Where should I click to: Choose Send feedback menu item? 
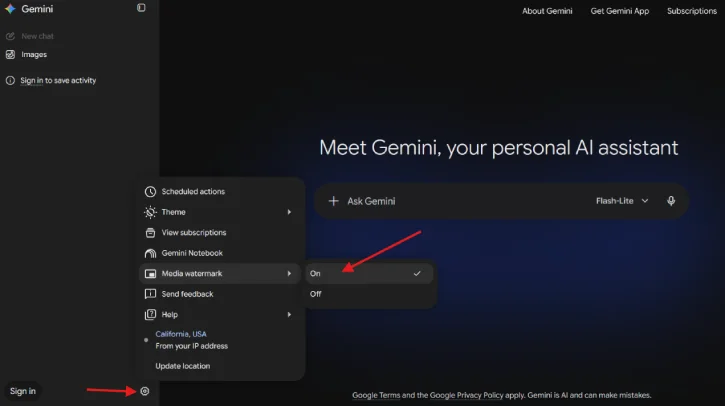coord(220,294)
